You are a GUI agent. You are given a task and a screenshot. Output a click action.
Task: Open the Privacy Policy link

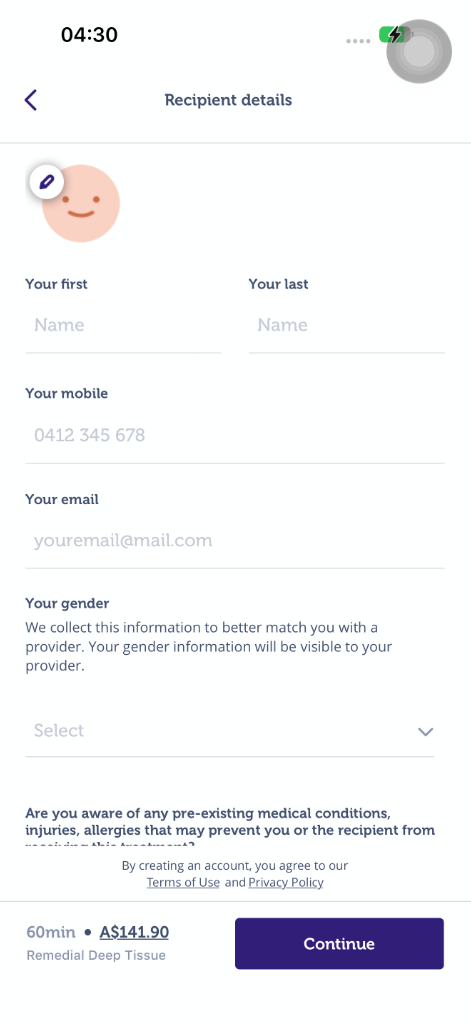point(286,883)
